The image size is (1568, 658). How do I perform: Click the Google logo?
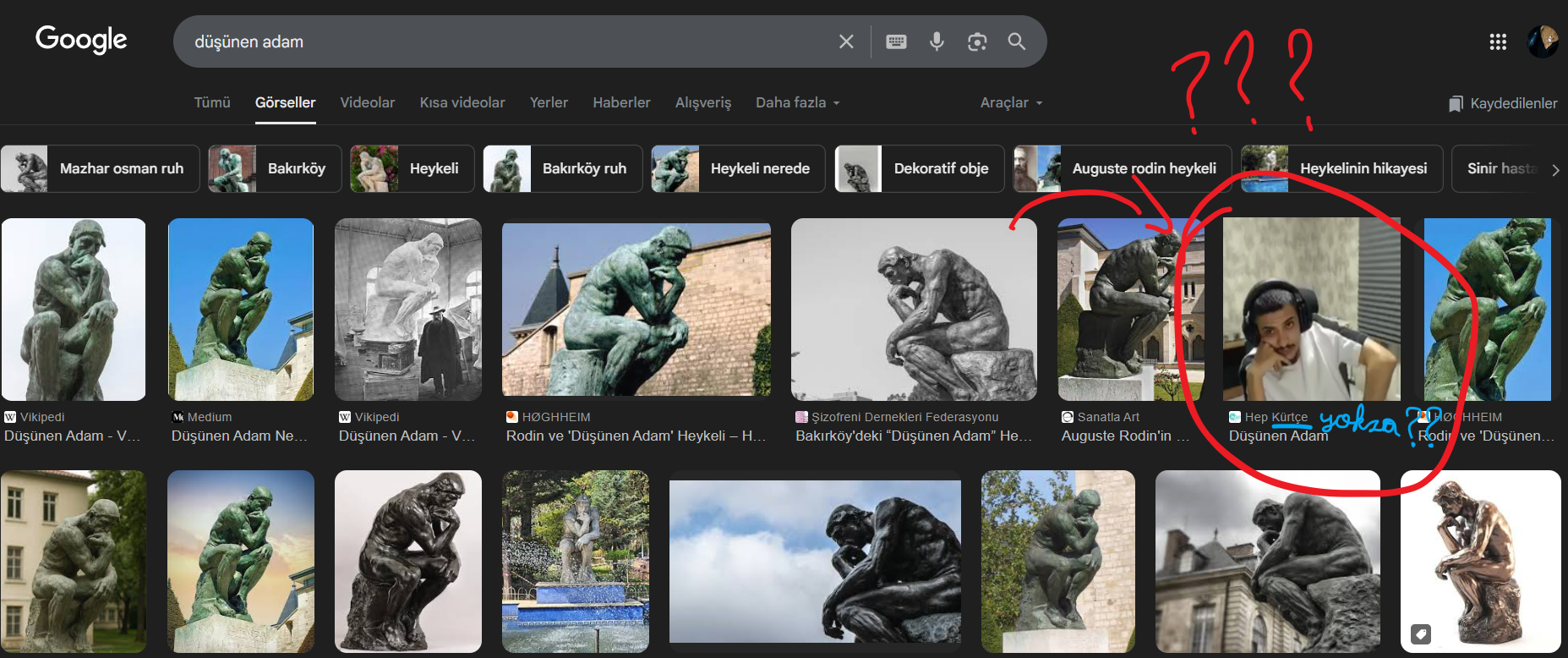pyautogui.click(x=81, y=39)
